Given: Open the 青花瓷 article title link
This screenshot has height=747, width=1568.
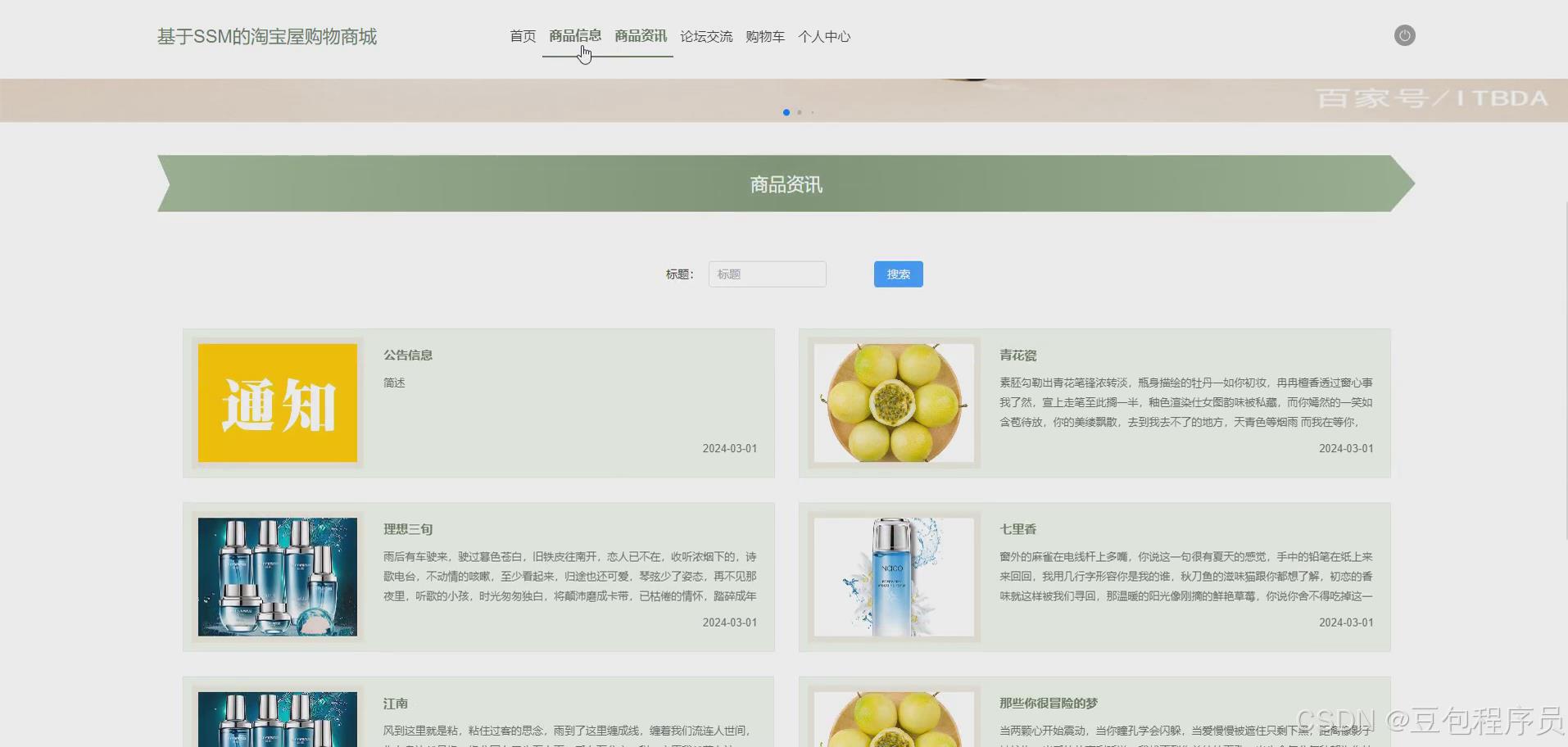Looking at the screenshot, I should 1017,355.
